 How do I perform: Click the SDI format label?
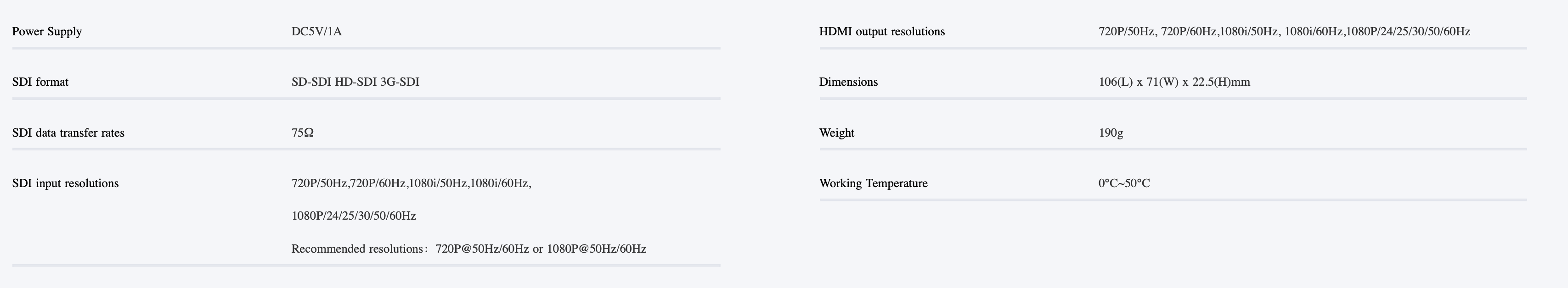[40, 82]
